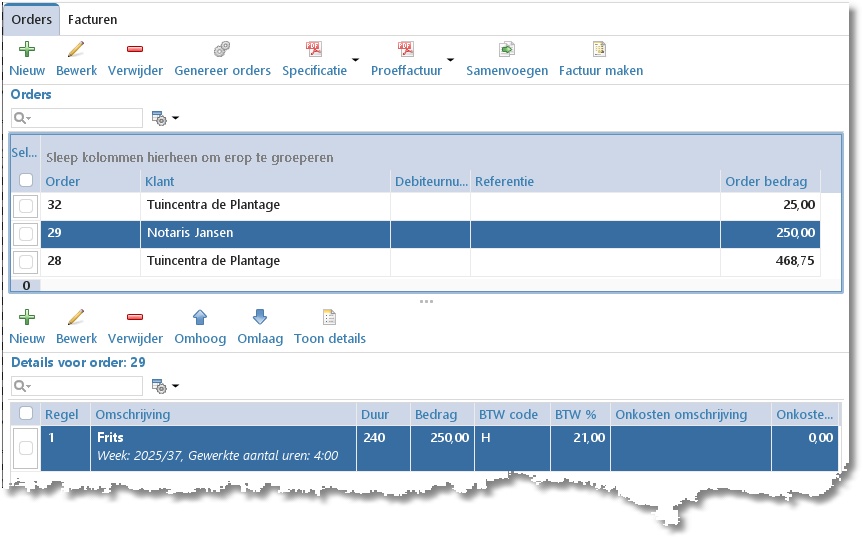
Task: Tick the checkbox for order 28
Action: pos(26,262)
